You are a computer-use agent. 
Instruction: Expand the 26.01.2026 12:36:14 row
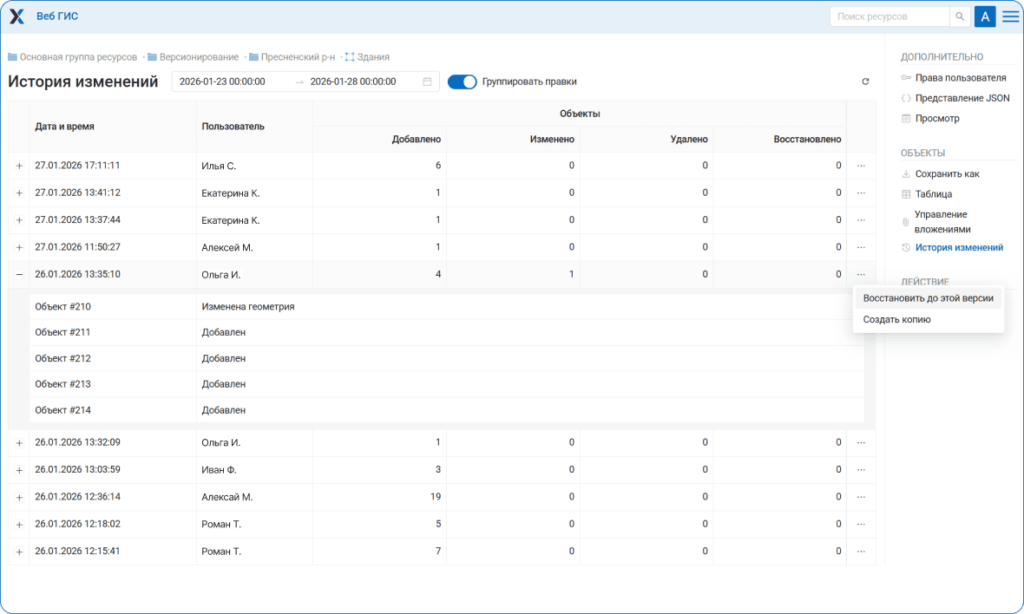coord(19,497)
